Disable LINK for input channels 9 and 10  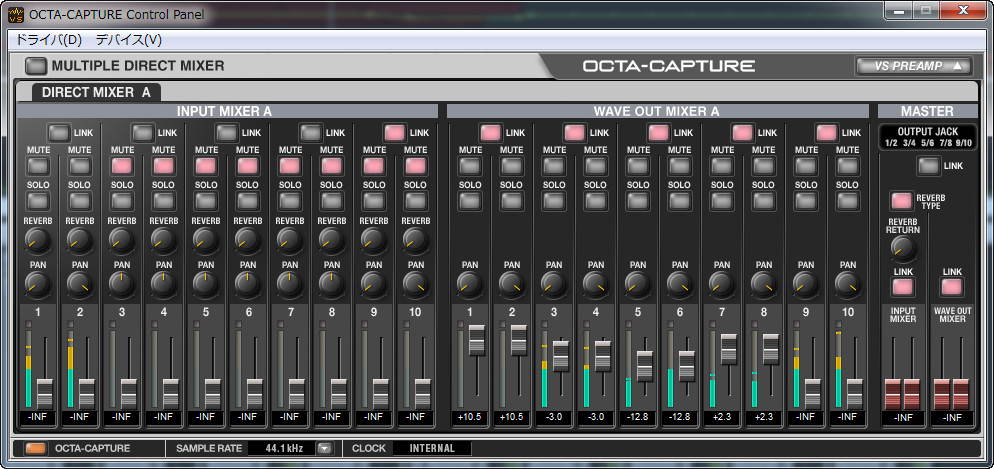tap(396, 132)
